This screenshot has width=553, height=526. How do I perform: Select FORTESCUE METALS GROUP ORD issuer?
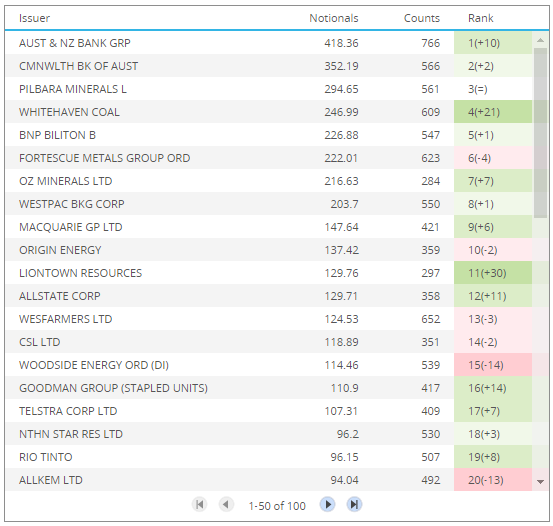(104, 158)
